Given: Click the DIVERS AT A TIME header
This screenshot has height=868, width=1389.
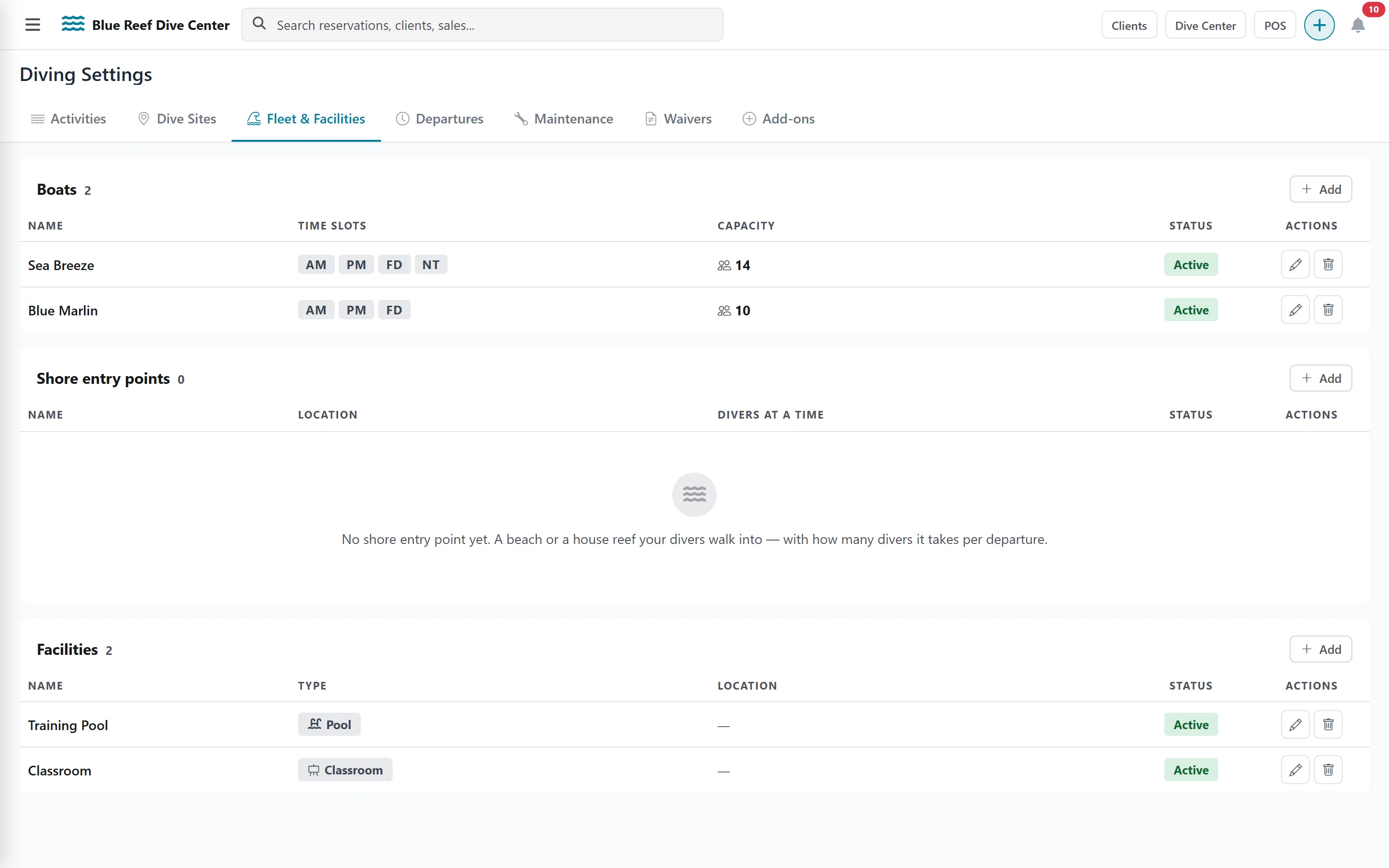Looking at the screenshot, I should 770,415.
